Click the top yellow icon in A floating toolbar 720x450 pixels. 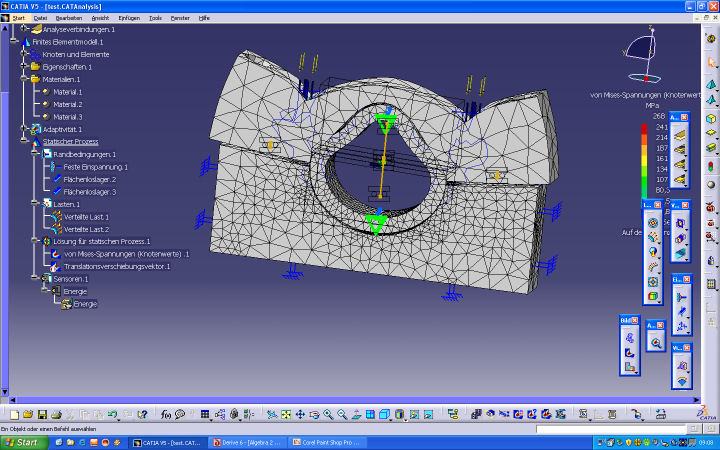pos(680,135)
